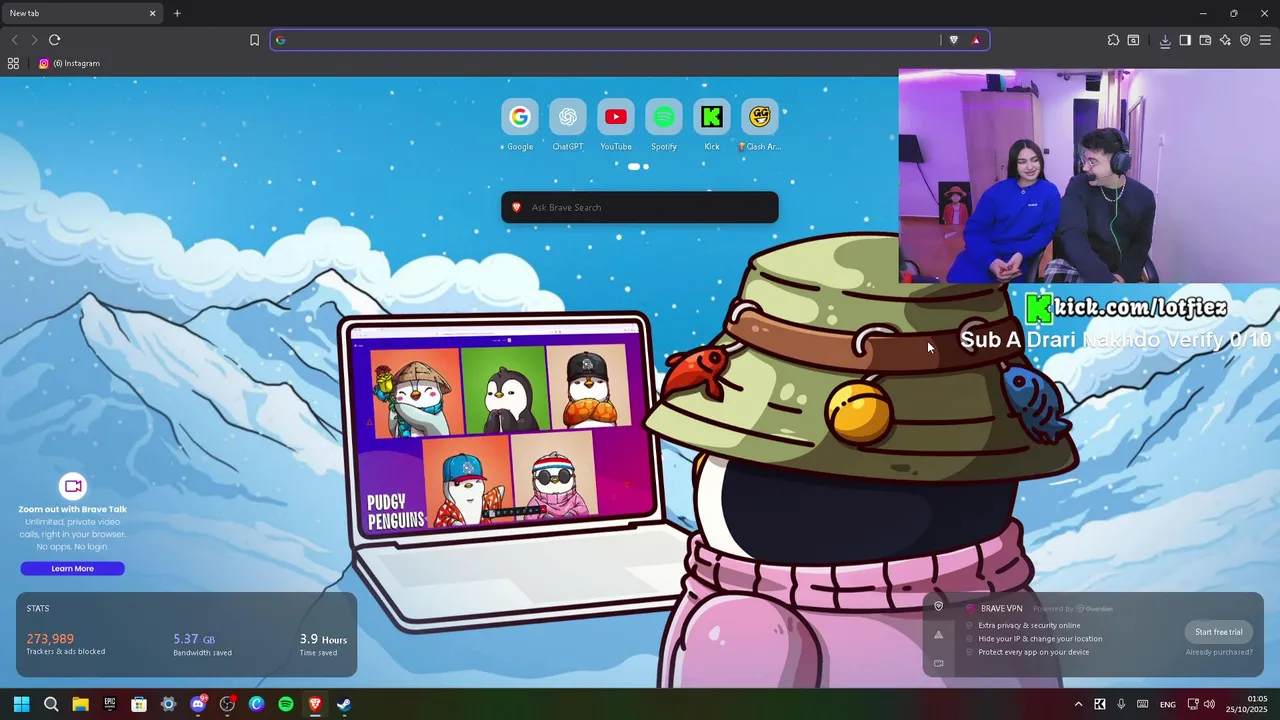This screenshot has height=720, width=1280.
Task: Open the Leo AI sparkle icon
Action: pyautogui.click(x=1225, y=40)
